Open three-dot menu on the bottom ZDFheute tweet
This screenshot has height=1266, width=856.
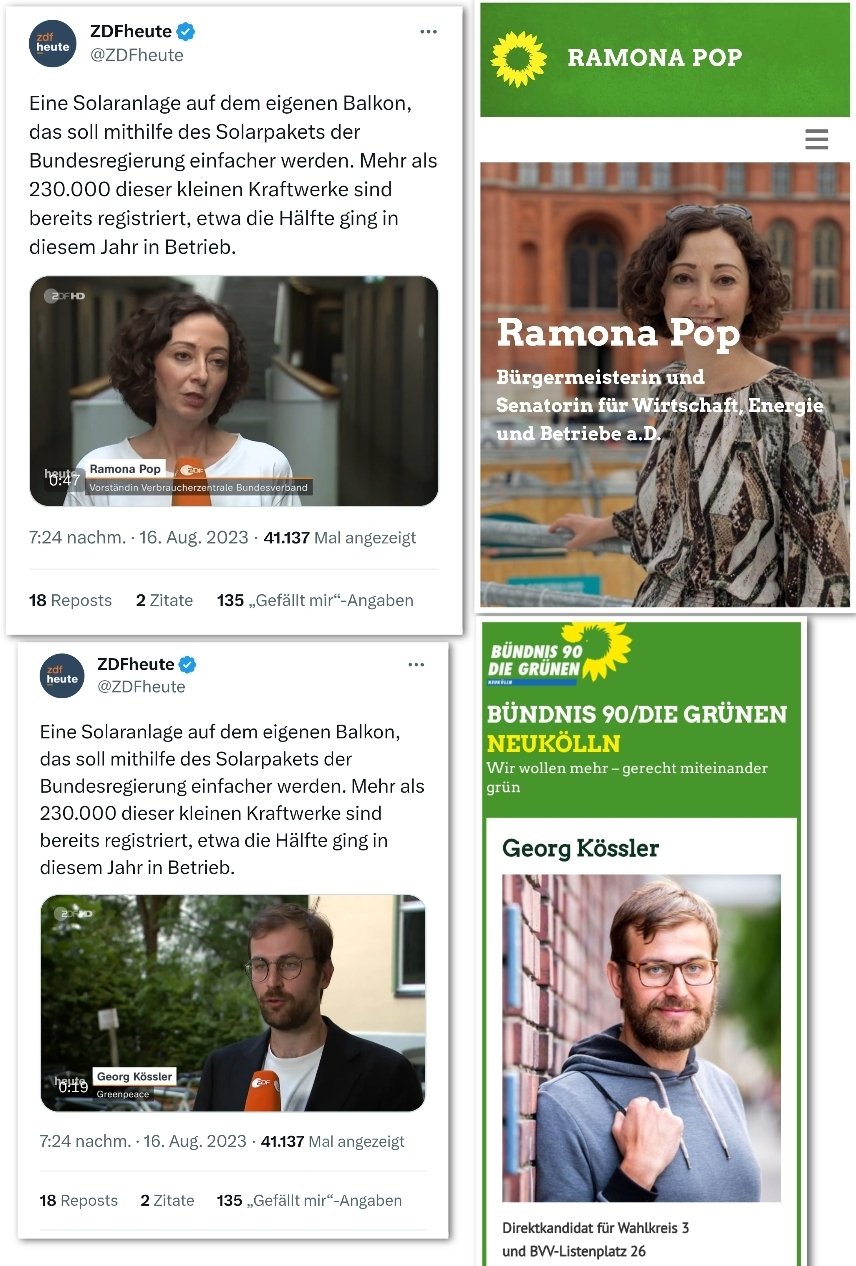coord(416,664)
